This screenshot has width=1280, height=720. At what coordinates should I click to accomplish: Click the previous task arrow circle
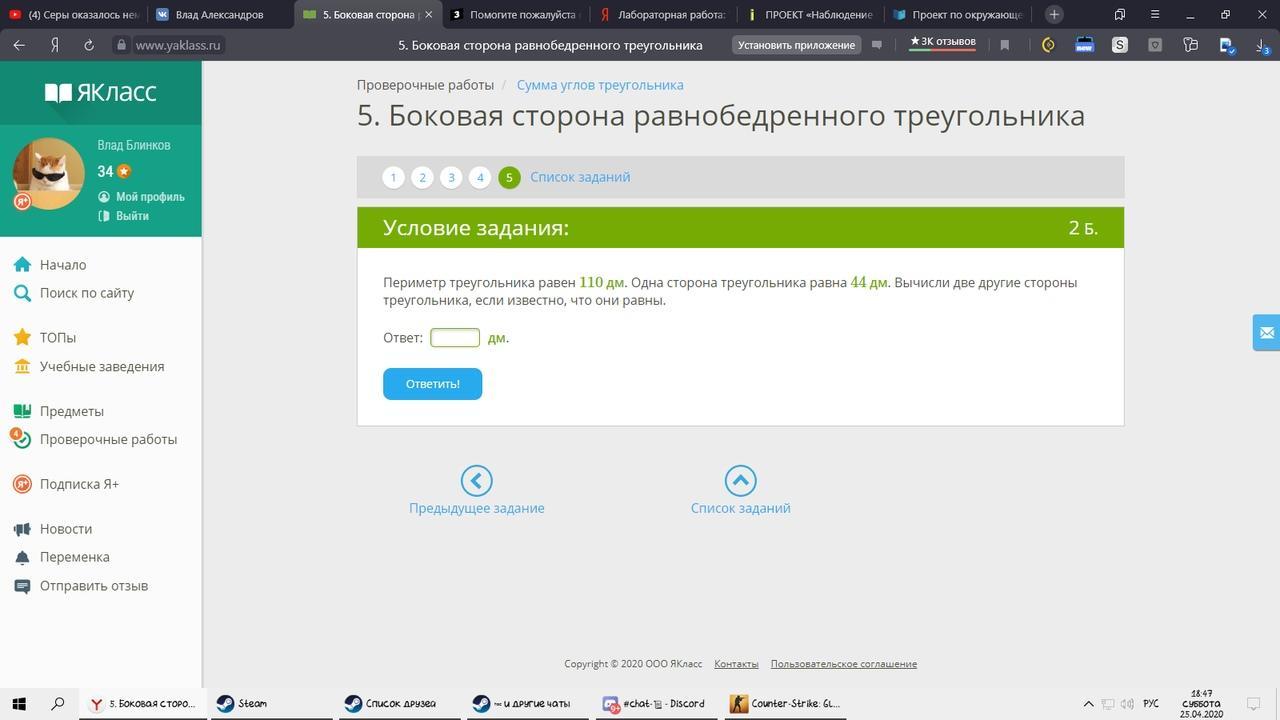pos(476,481)
